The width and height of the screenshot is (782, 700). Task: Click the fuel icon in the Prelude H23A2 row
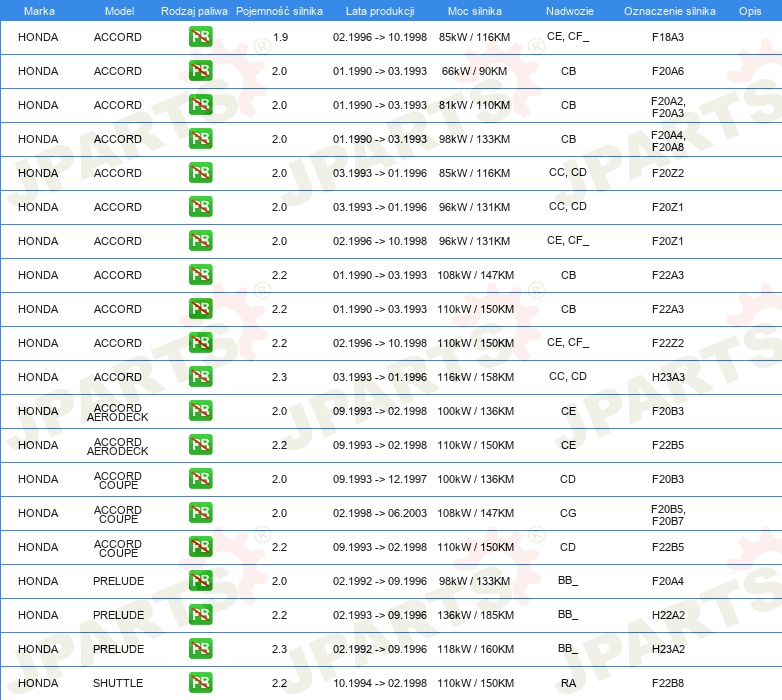point(200,649)
